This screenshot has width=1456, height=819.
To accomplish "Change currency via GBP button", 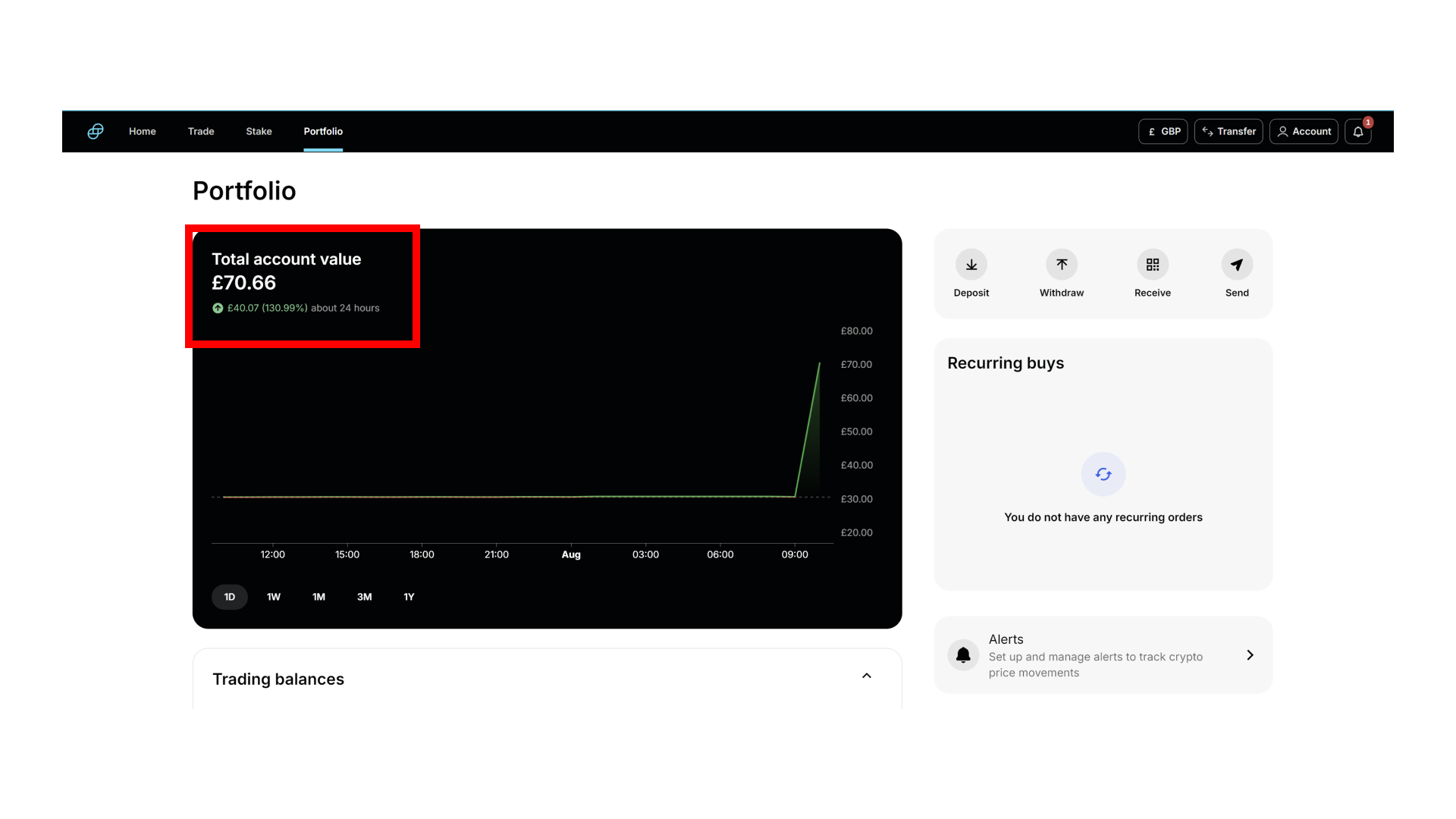I will click(1163, 131).
